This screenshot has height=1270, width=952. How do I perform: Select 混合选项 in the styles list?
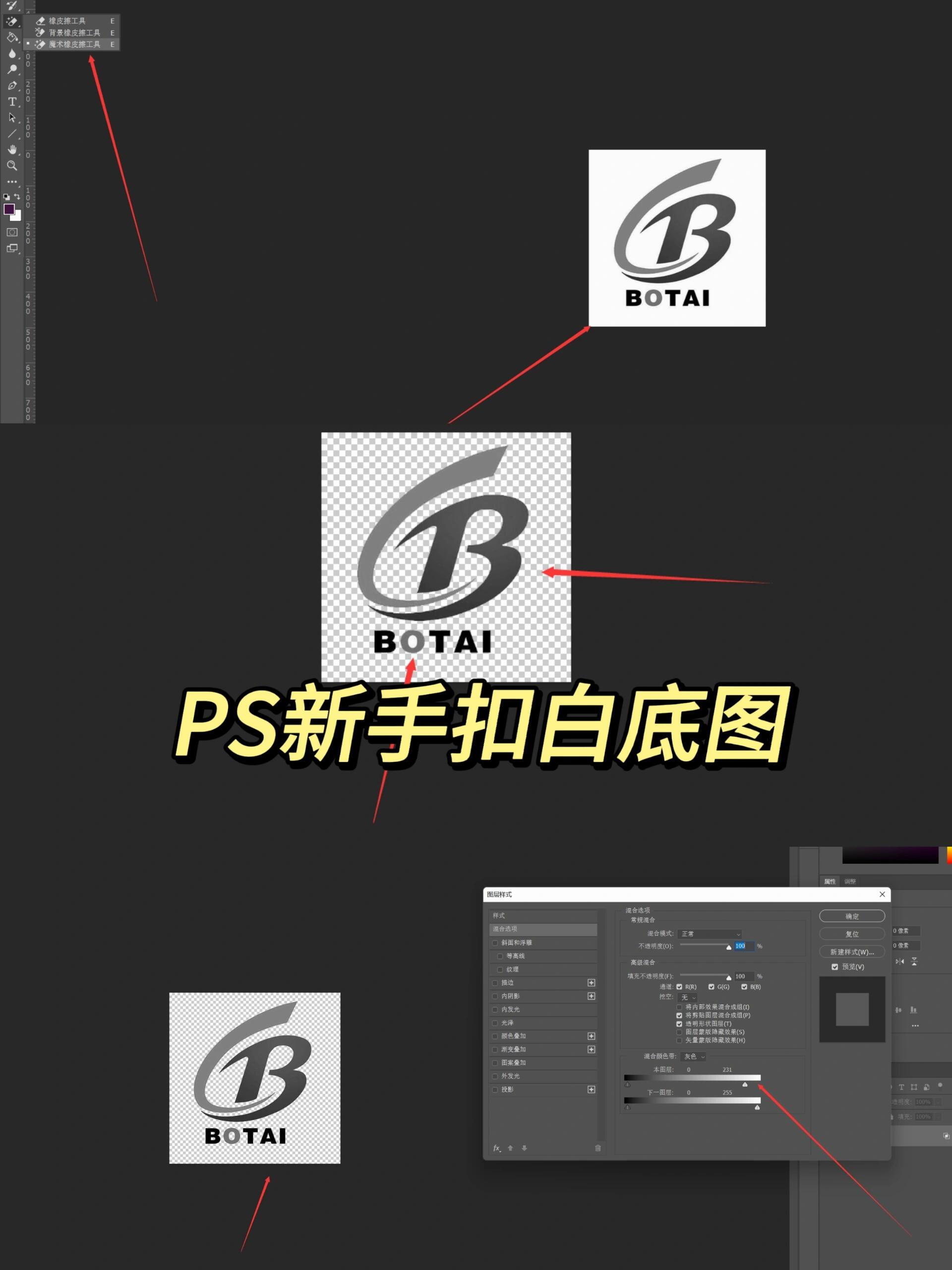(543, 929)
